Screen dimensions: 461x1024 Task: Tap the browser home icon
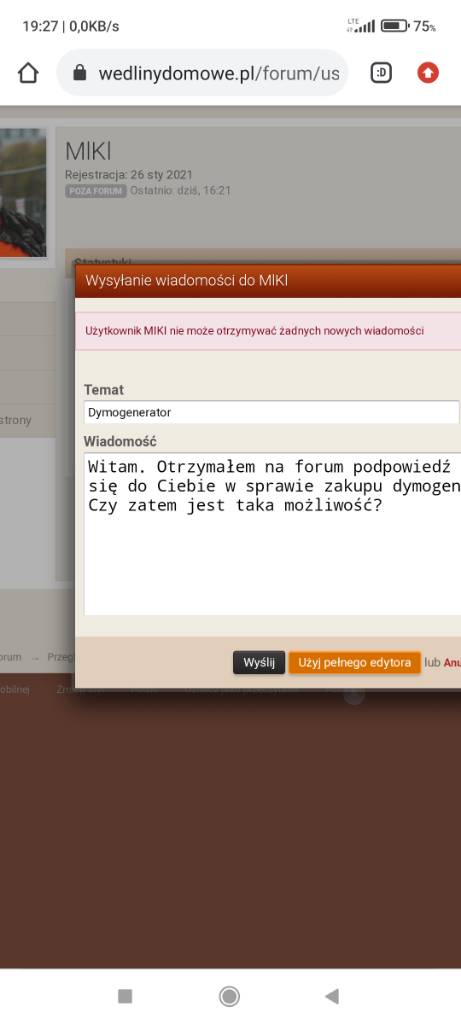coord(28,73)
